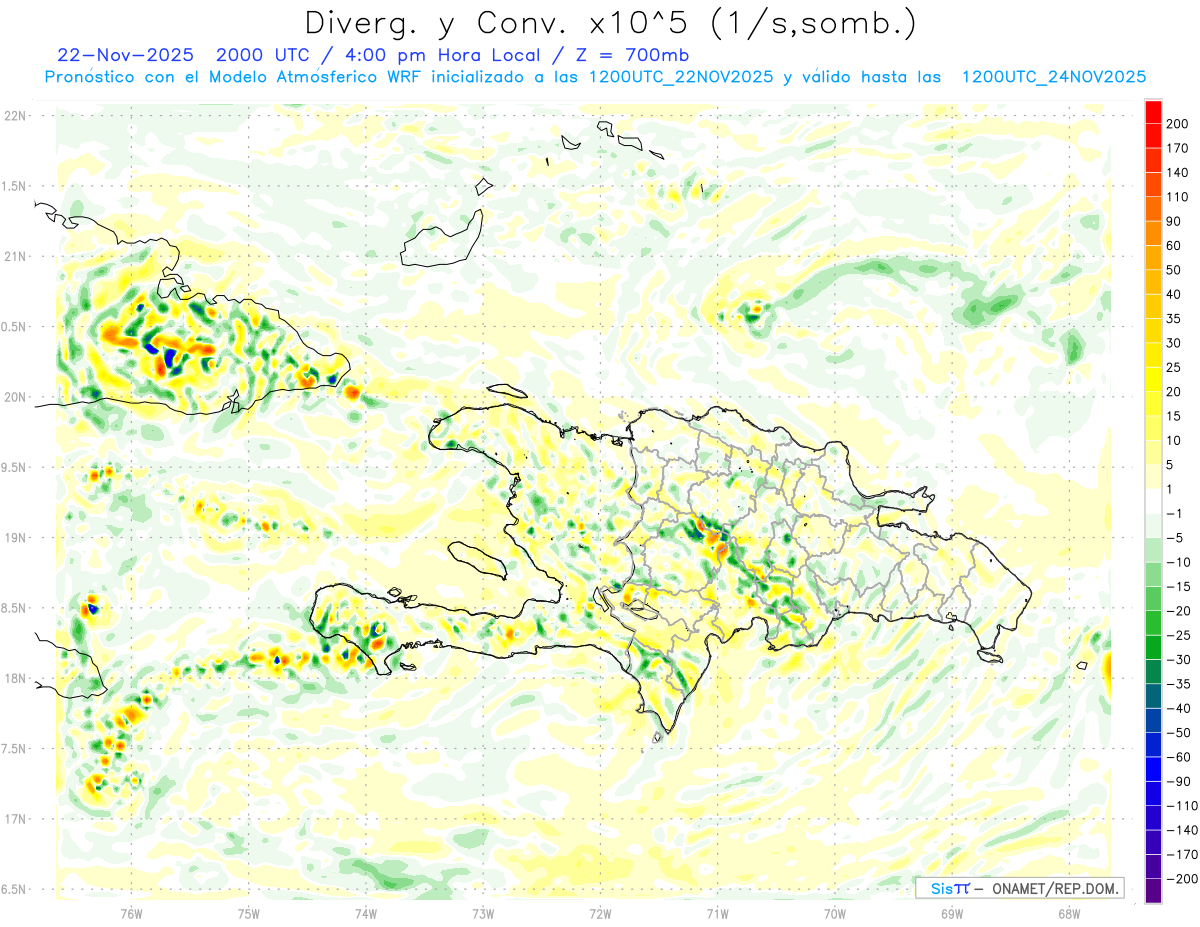Screen dimensions: 1200x927
Task: Select the color bar segment between 140 and 170
Action: (x=1153, y=161)
